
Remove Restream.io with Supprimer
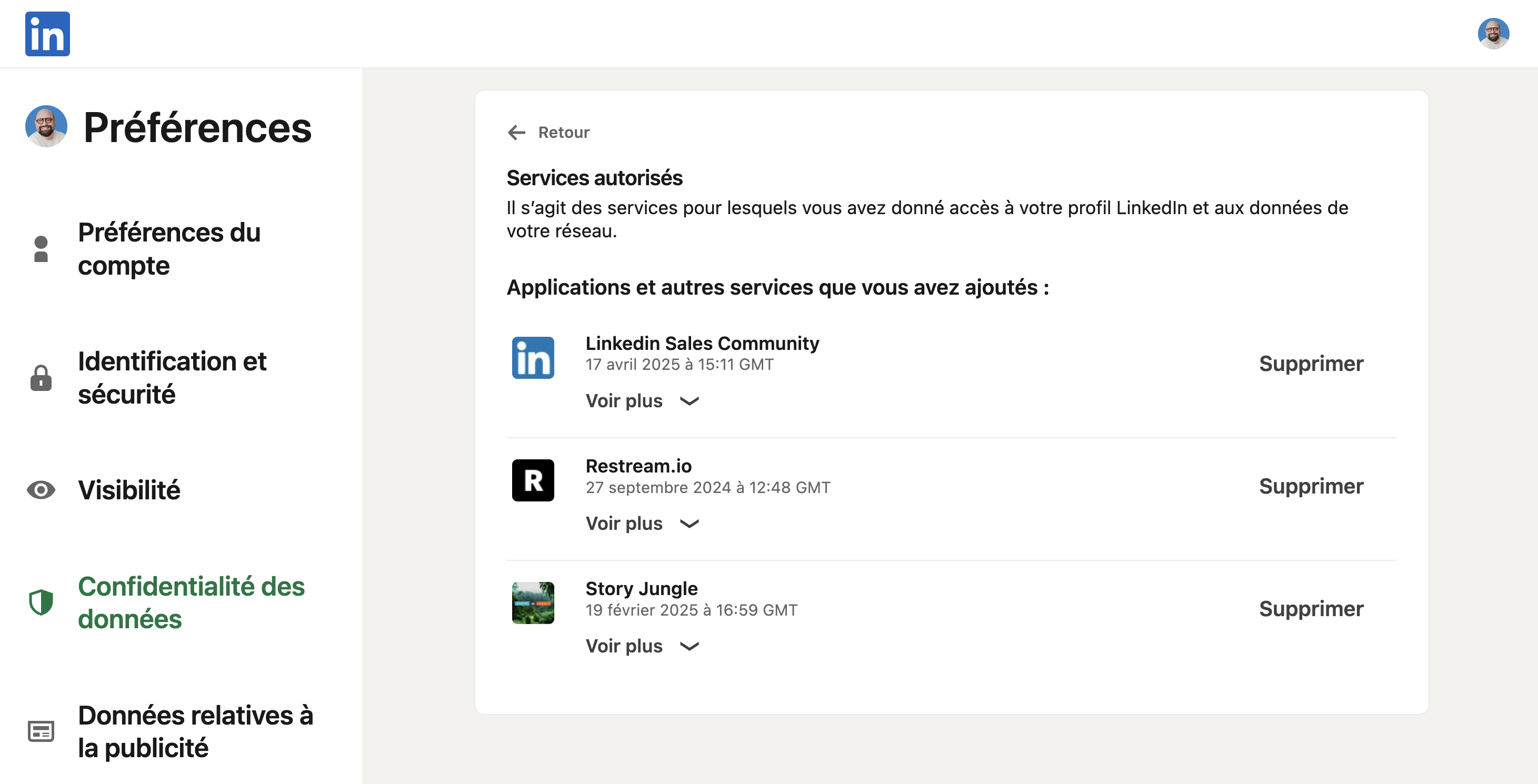coord(1311,486)
